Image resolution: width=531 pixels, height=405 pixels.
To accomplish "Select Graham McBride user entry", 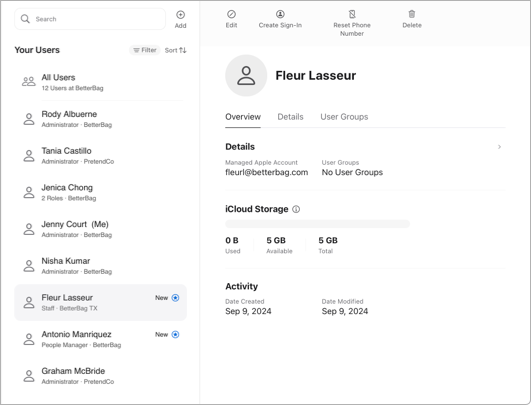I will click(x=101, y=376).
